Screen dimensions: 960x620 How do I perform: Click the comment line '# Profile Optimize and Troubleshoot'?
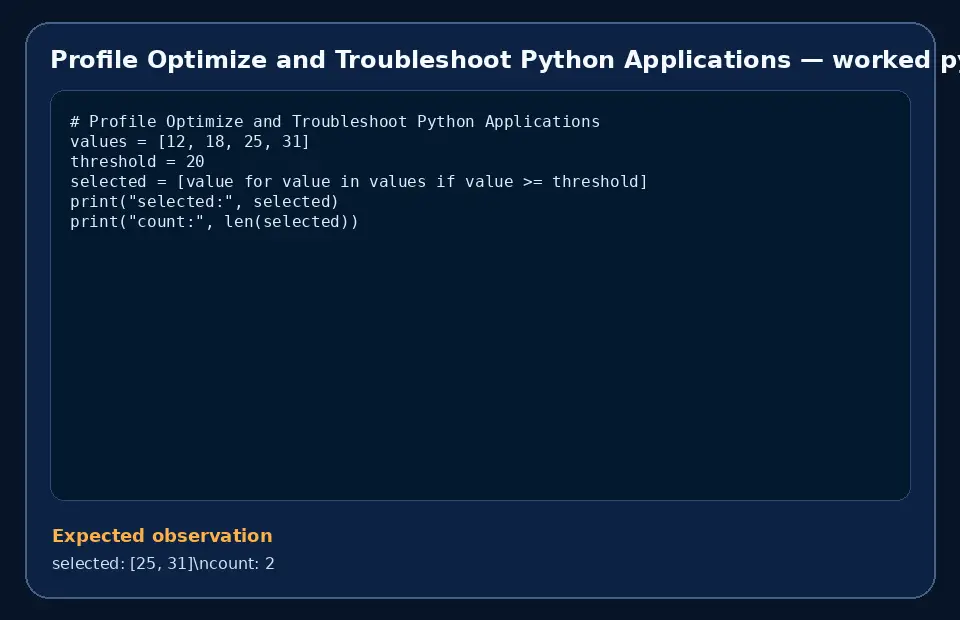click(x=335, y=122)
